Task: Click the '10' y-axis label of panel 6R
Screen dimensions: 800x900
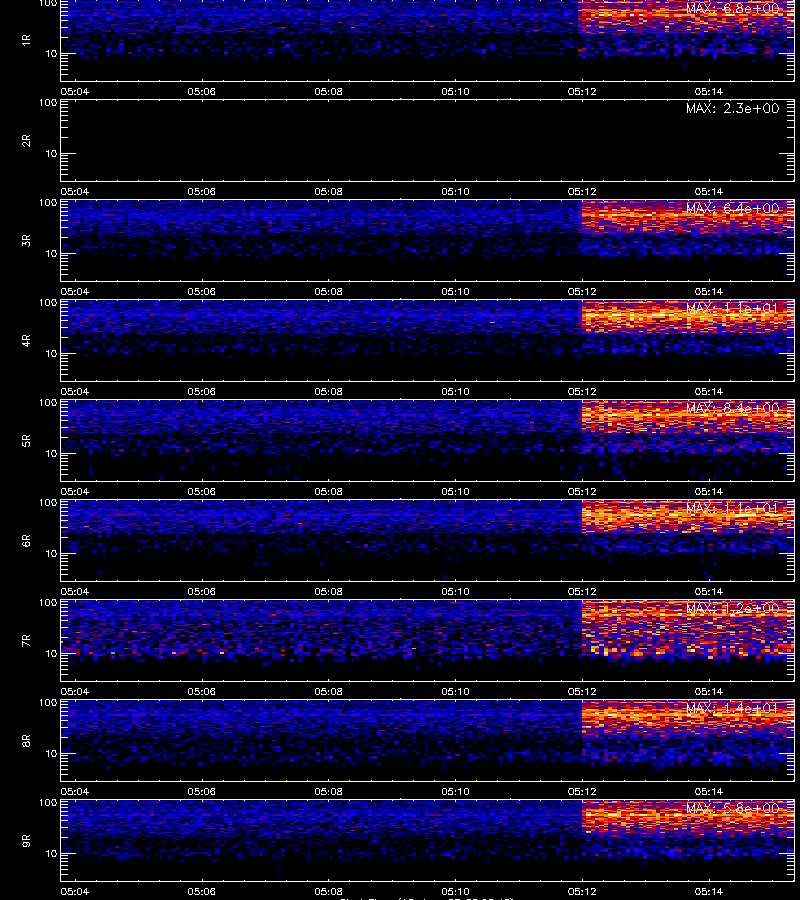Action: pyautogui.click(x=51, y=553)
